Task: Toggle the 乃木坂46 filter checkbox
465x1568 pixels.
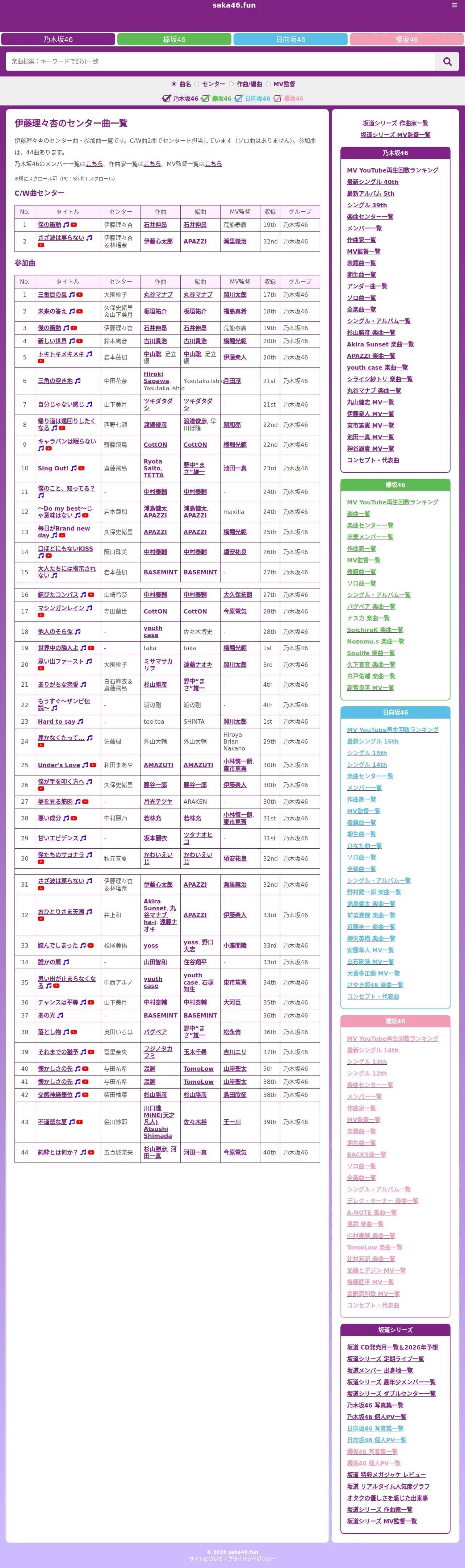Action: coord(166,98)
